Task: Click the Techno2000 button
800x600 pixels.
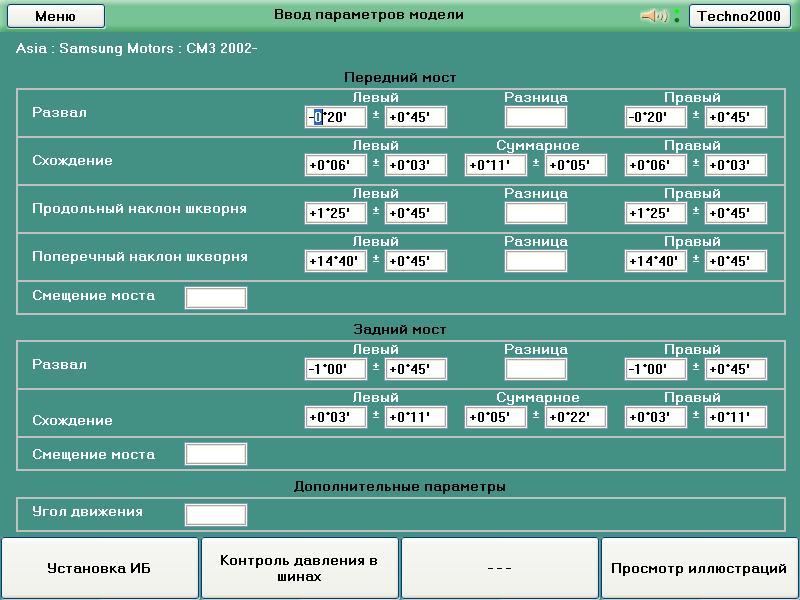Action: 739,16
